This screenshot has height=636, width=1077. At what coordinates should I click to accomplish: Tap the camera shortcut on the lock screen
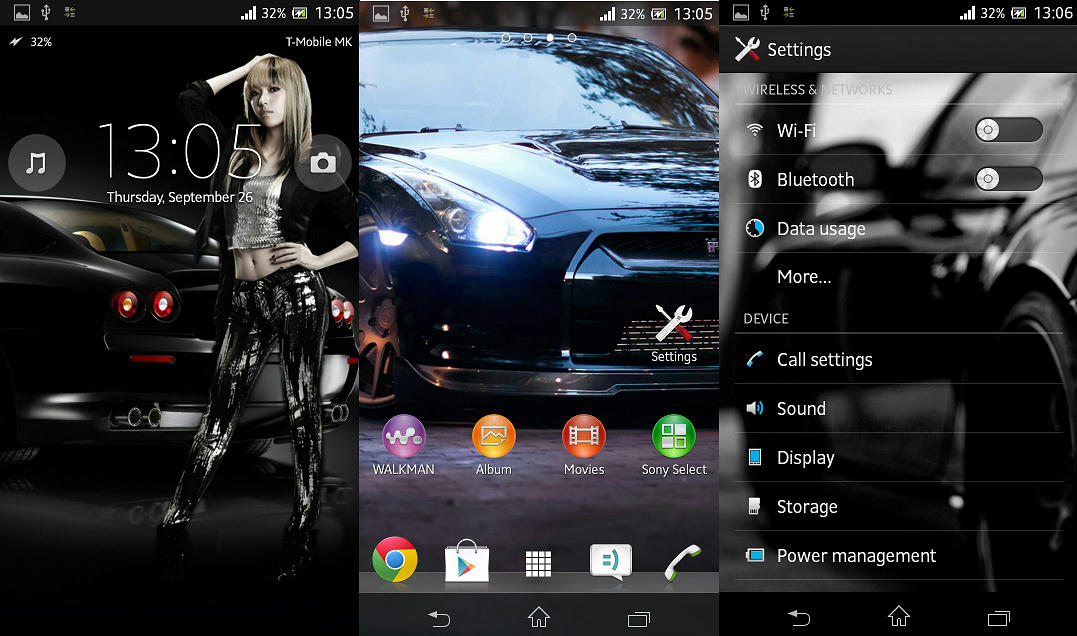(x=323, y=163)
